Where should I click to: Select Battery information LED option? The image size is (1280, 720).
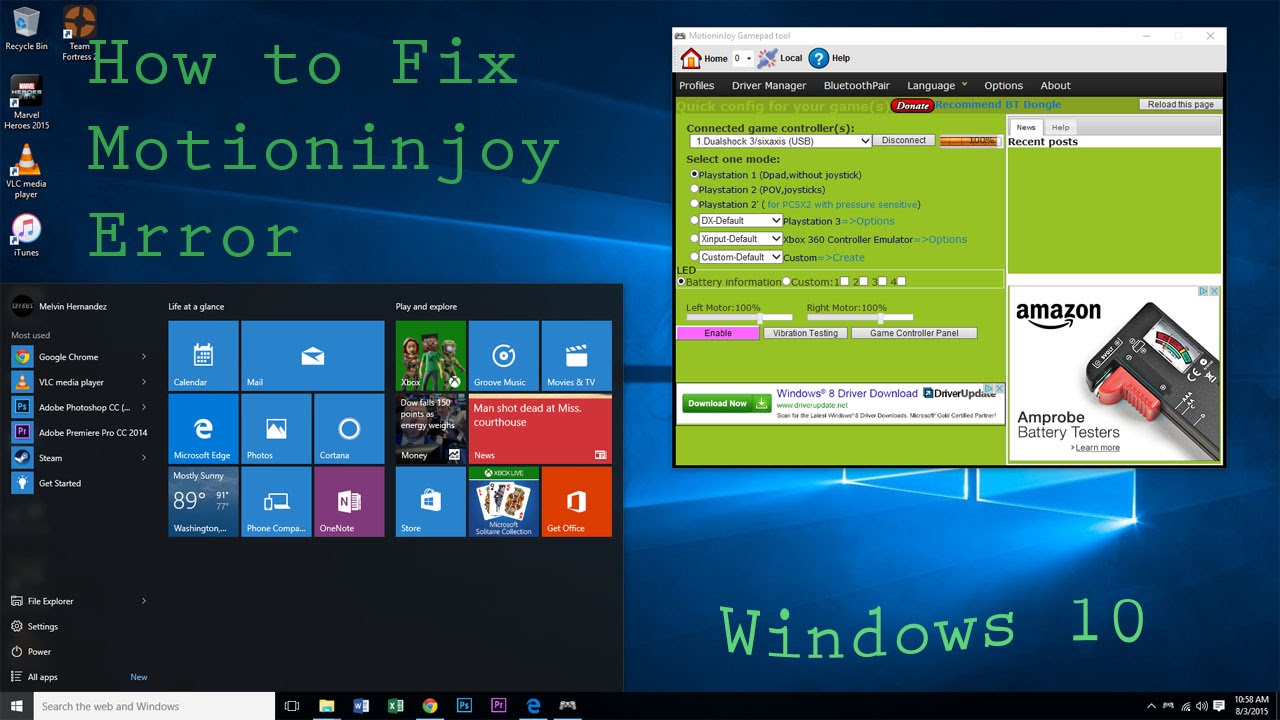(682, 281)
